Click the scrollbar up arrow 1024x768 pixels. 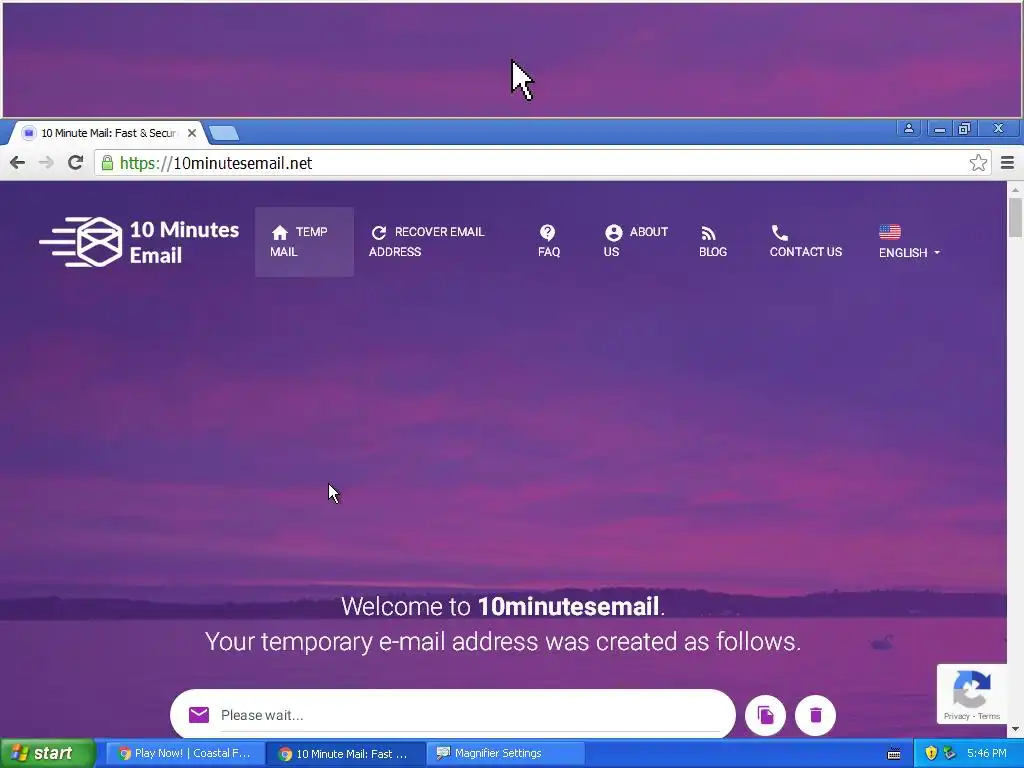[1015, 189]
